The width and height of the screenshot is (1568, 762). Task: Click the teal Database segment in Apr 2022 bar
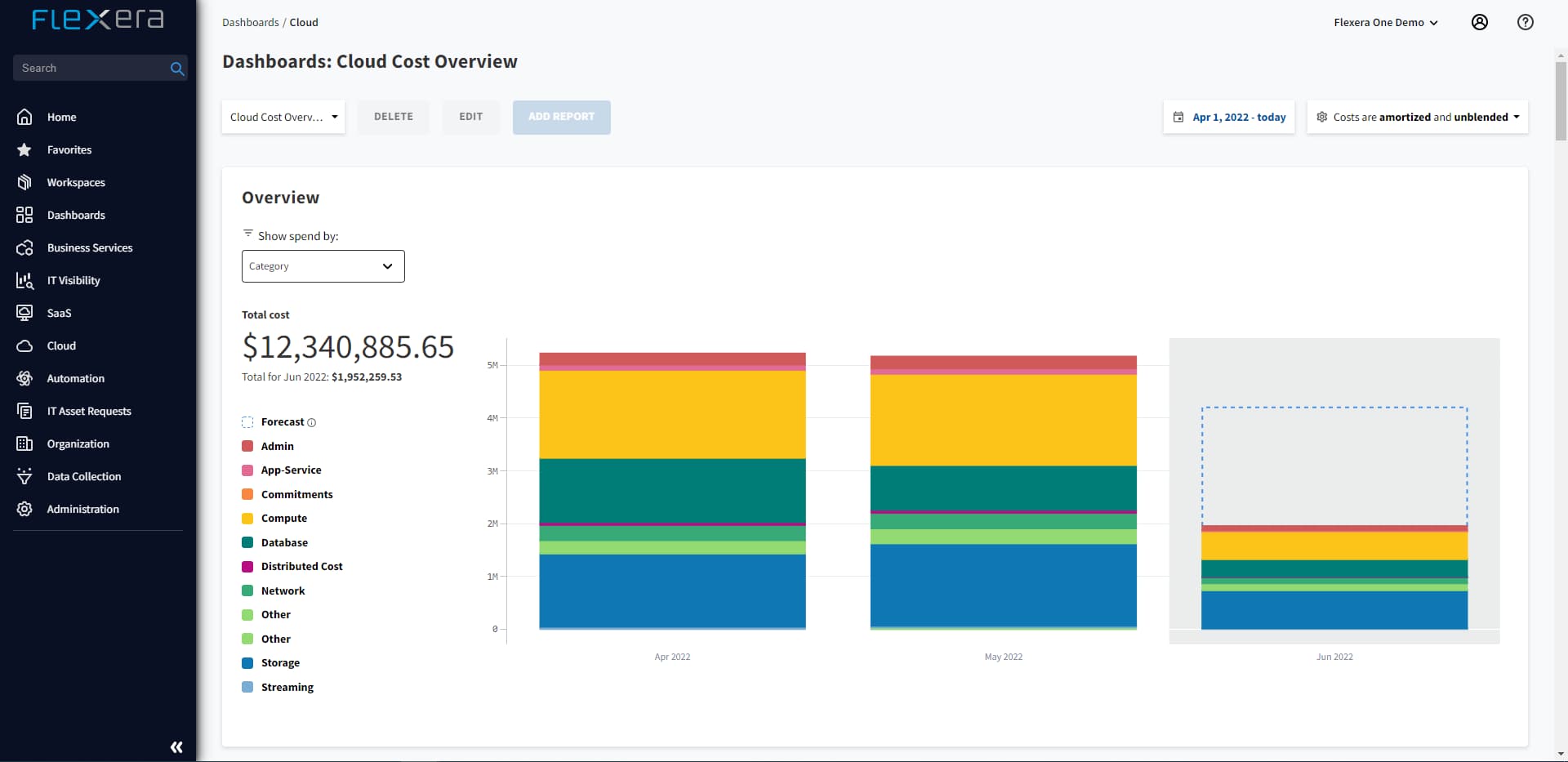pyautogui.click(x=672, y=491)
